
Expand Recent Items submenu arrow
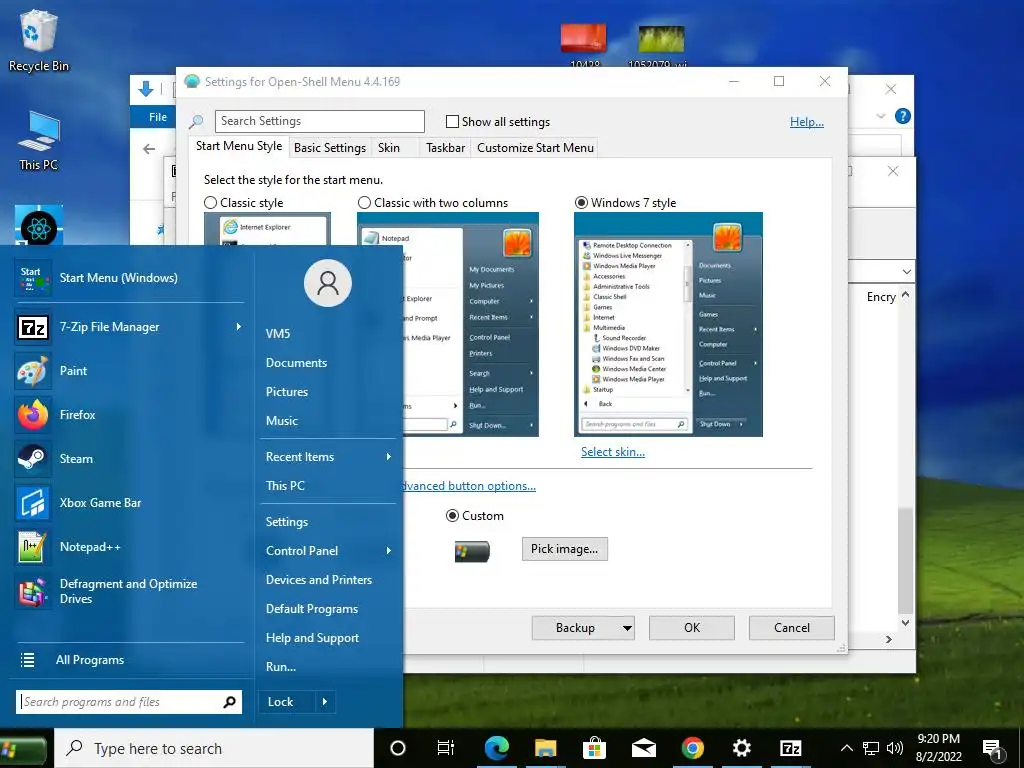click(389, 456)
